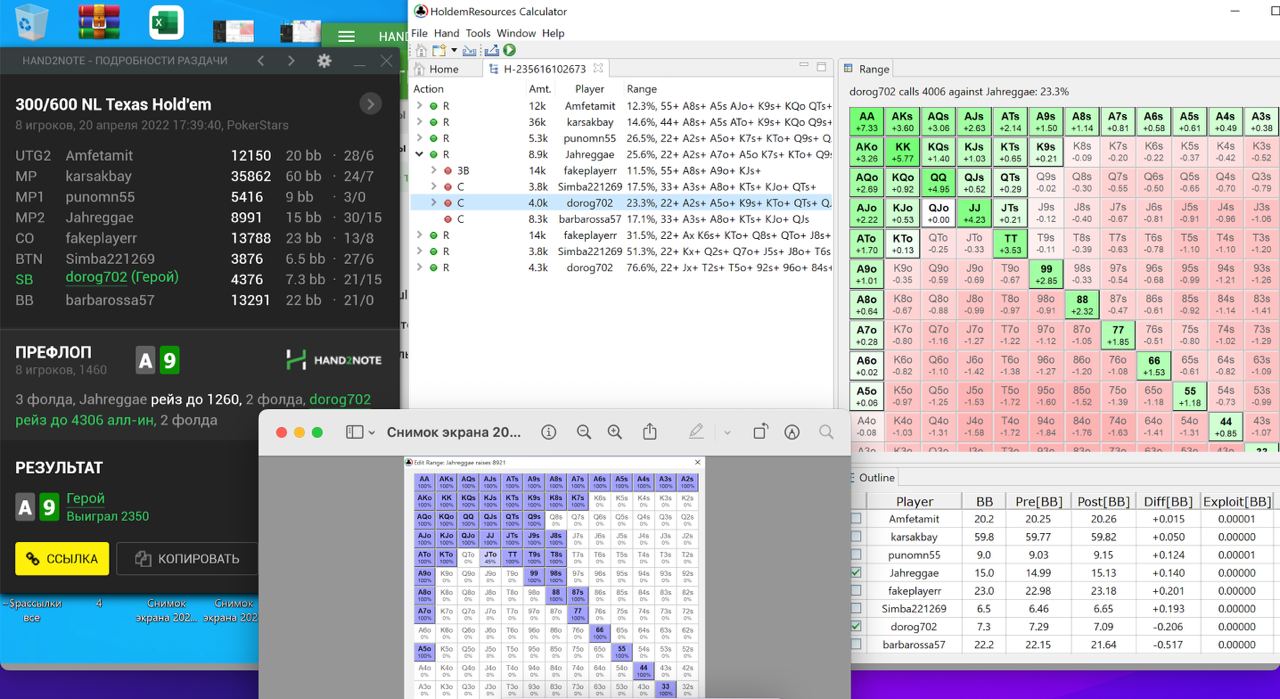Viewport: 1280px width, 699px height.
Task: Go to next hand in Hand2Note
Action: [x=291, y=61]
